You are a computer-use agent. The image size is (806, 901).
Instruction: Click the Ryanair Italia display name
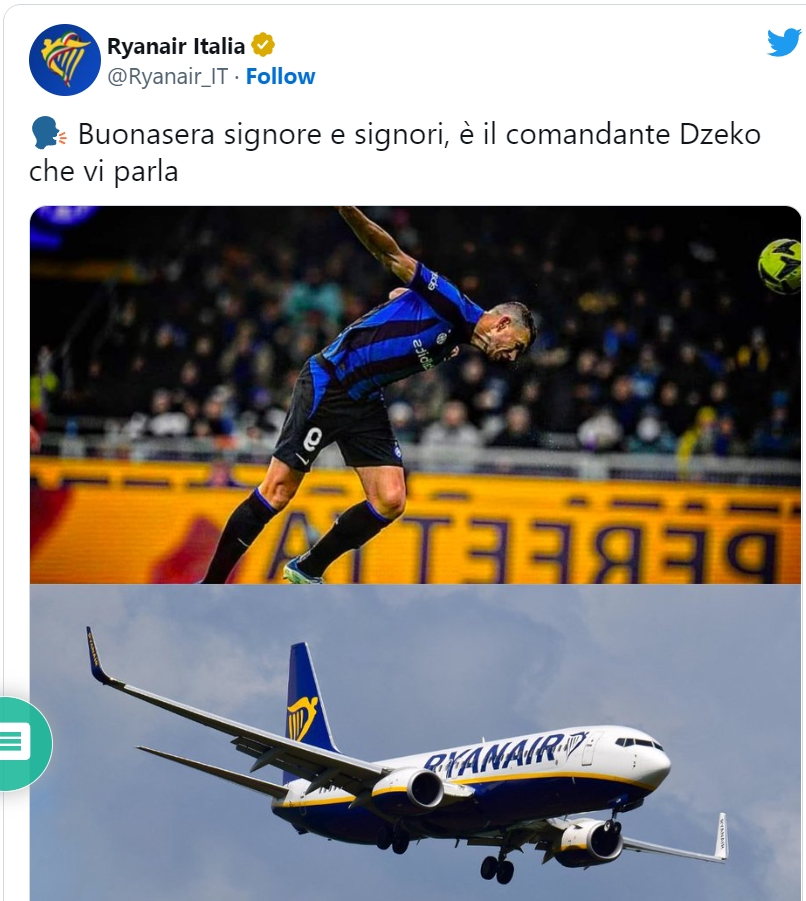[x=176, y=46]
